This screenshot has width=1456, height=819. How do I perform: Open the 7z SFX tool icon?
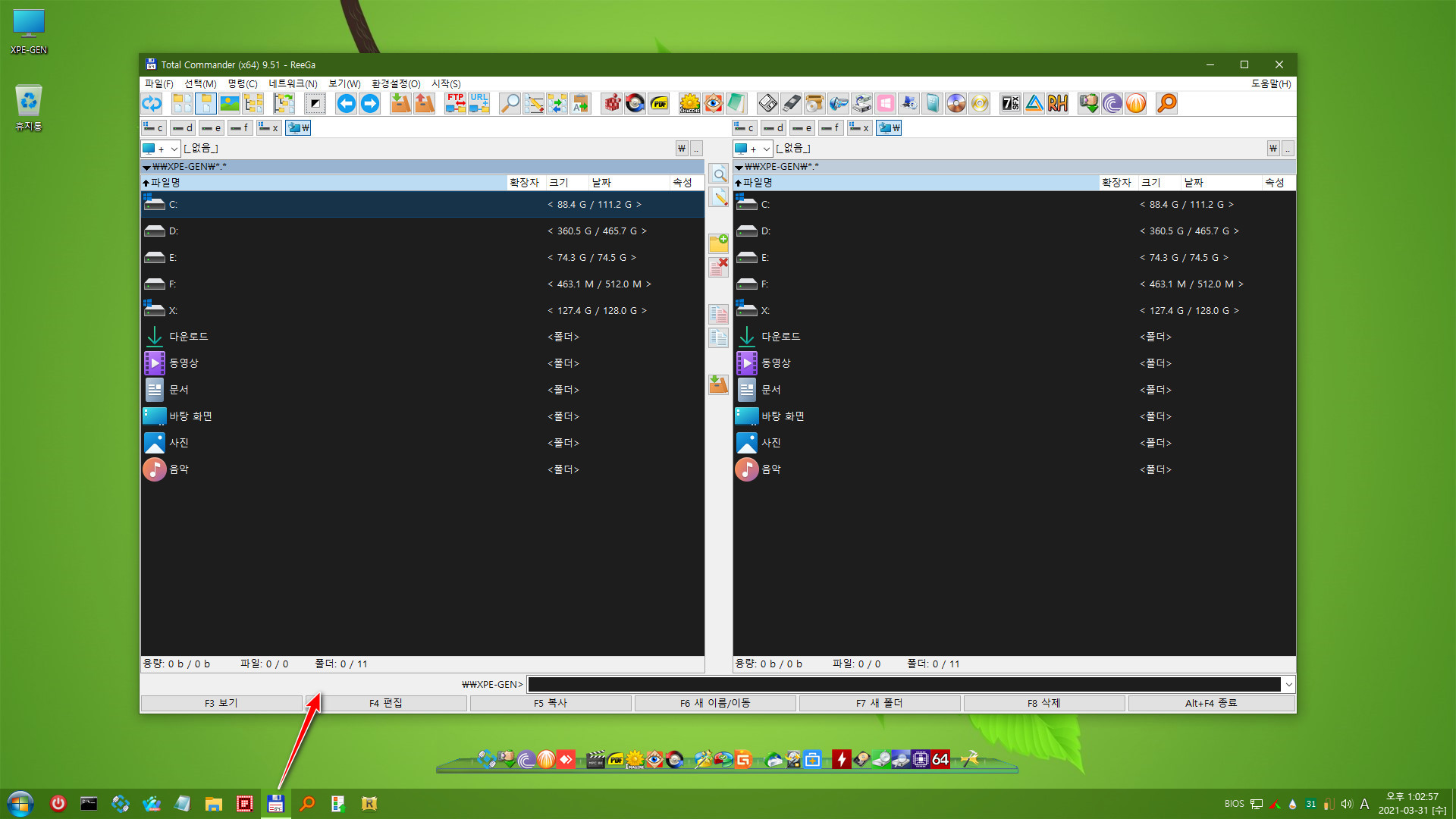pos(1010,103)
